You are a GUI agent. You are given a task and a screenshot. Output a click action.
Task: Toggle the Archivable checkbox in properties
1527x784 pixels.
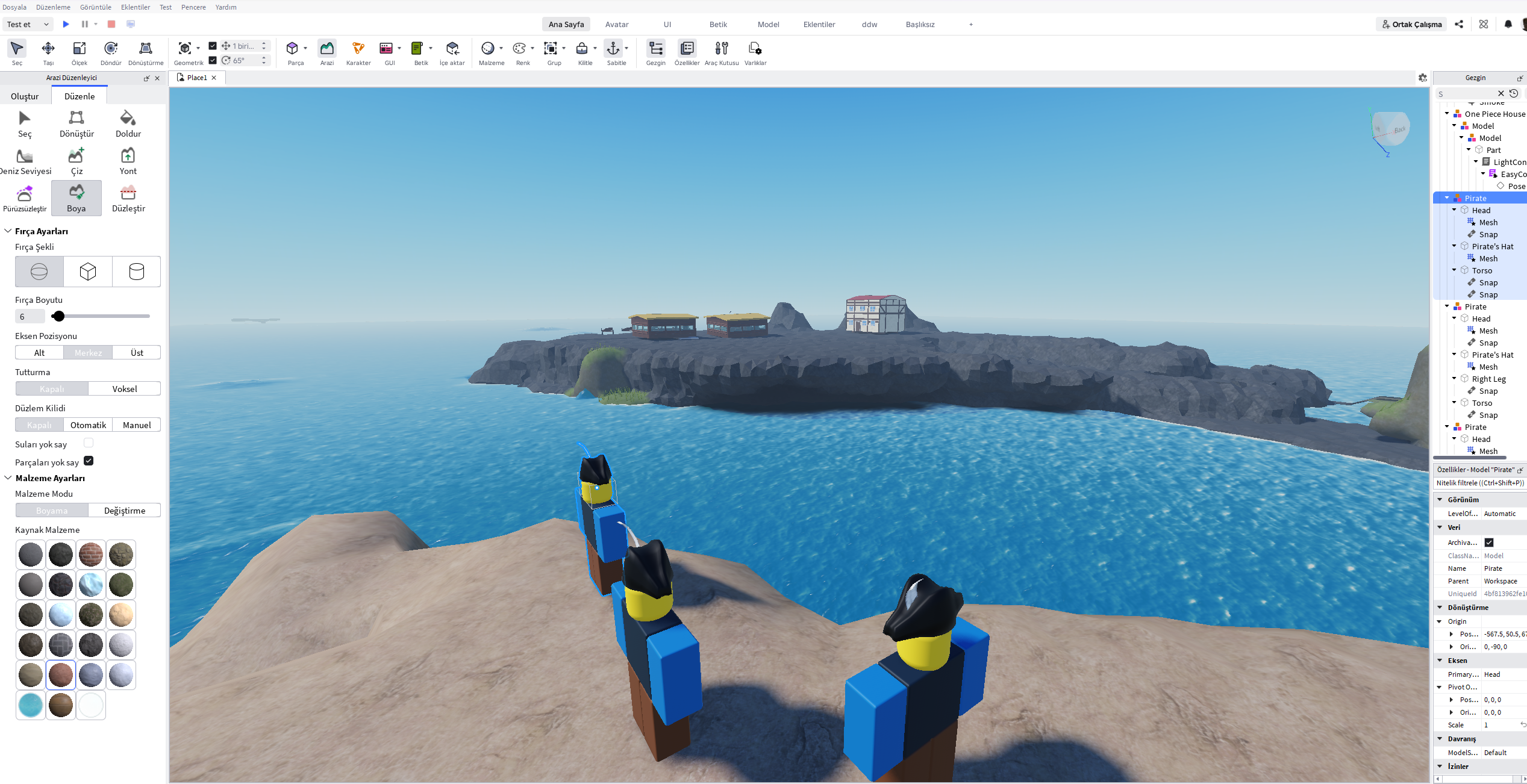(x=1489, y=543)
